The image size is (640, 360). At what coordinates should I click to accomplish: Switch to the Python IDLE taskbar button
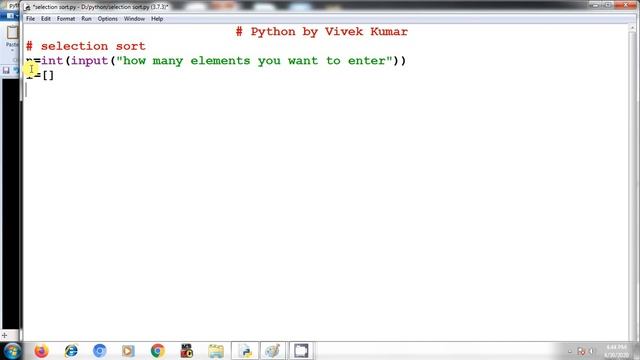point(245,351)
